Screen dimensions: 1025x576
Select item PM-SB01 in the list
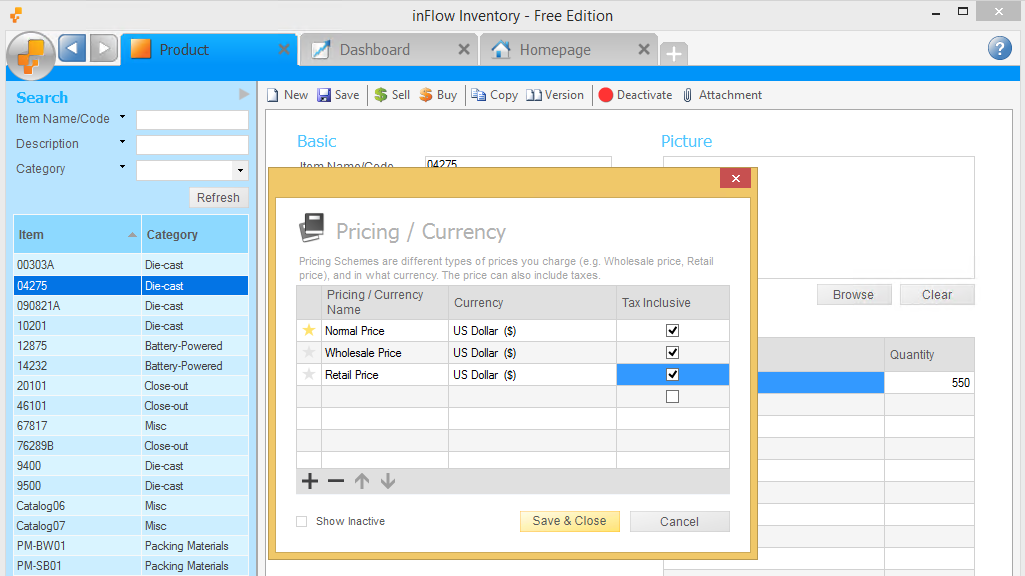point(131,566)
